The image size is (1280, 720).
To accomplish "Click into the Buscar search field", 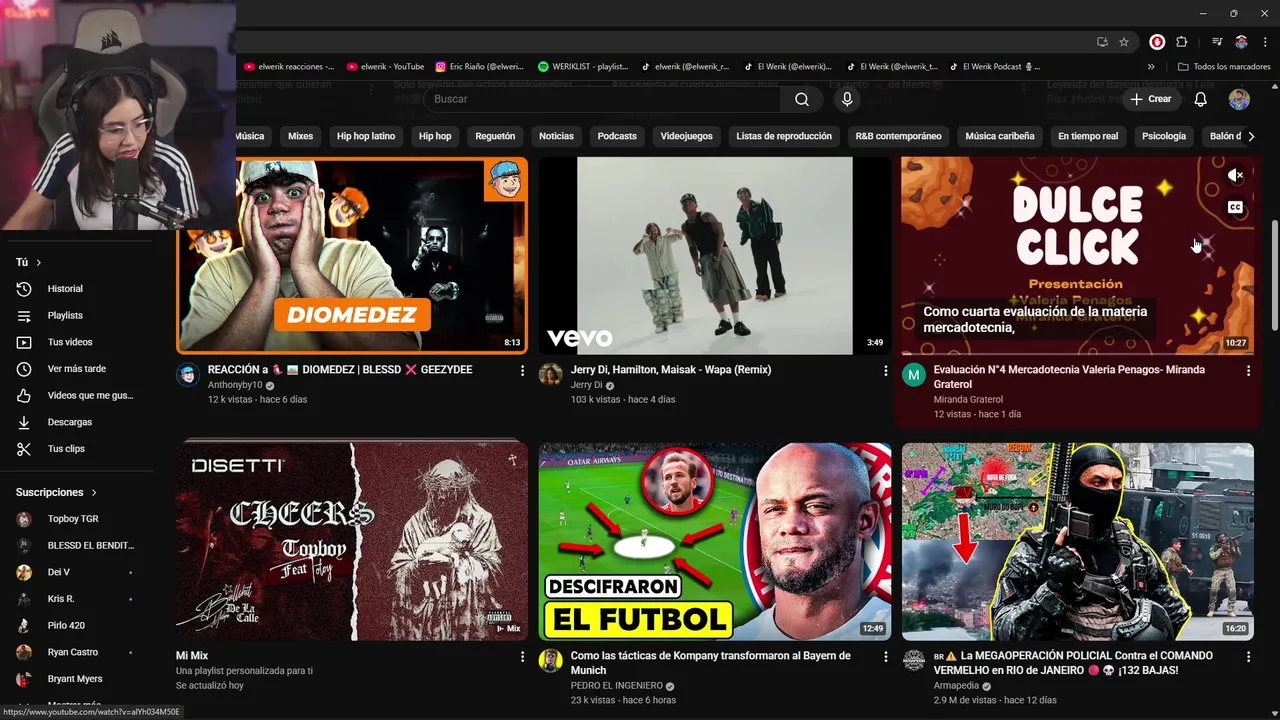I will pyautogui.click(x=602, y=99).
